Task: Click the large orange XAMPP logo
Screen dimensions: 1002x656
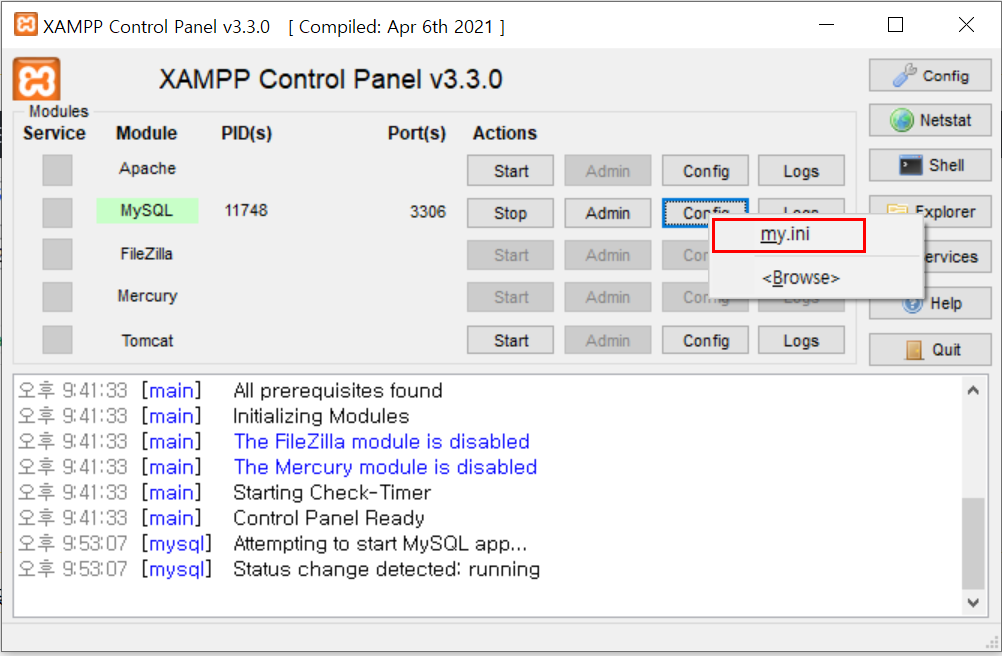Action: (x=36, y=80)
